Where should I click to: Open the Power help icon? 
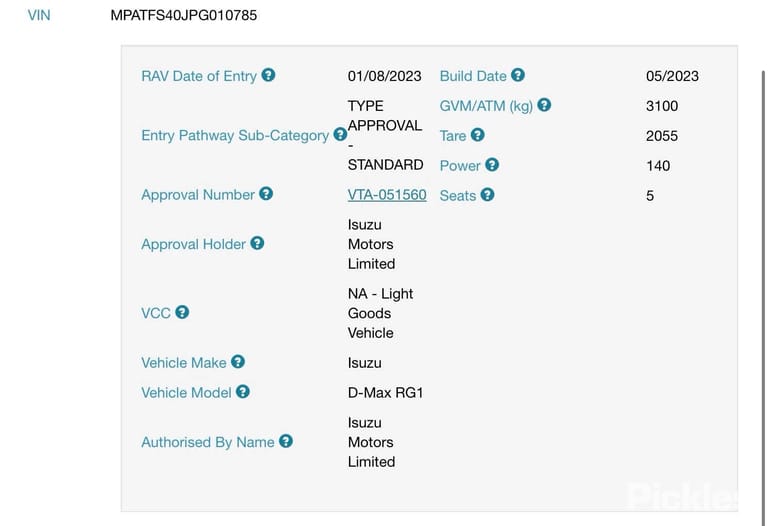[x=492, y=165]
